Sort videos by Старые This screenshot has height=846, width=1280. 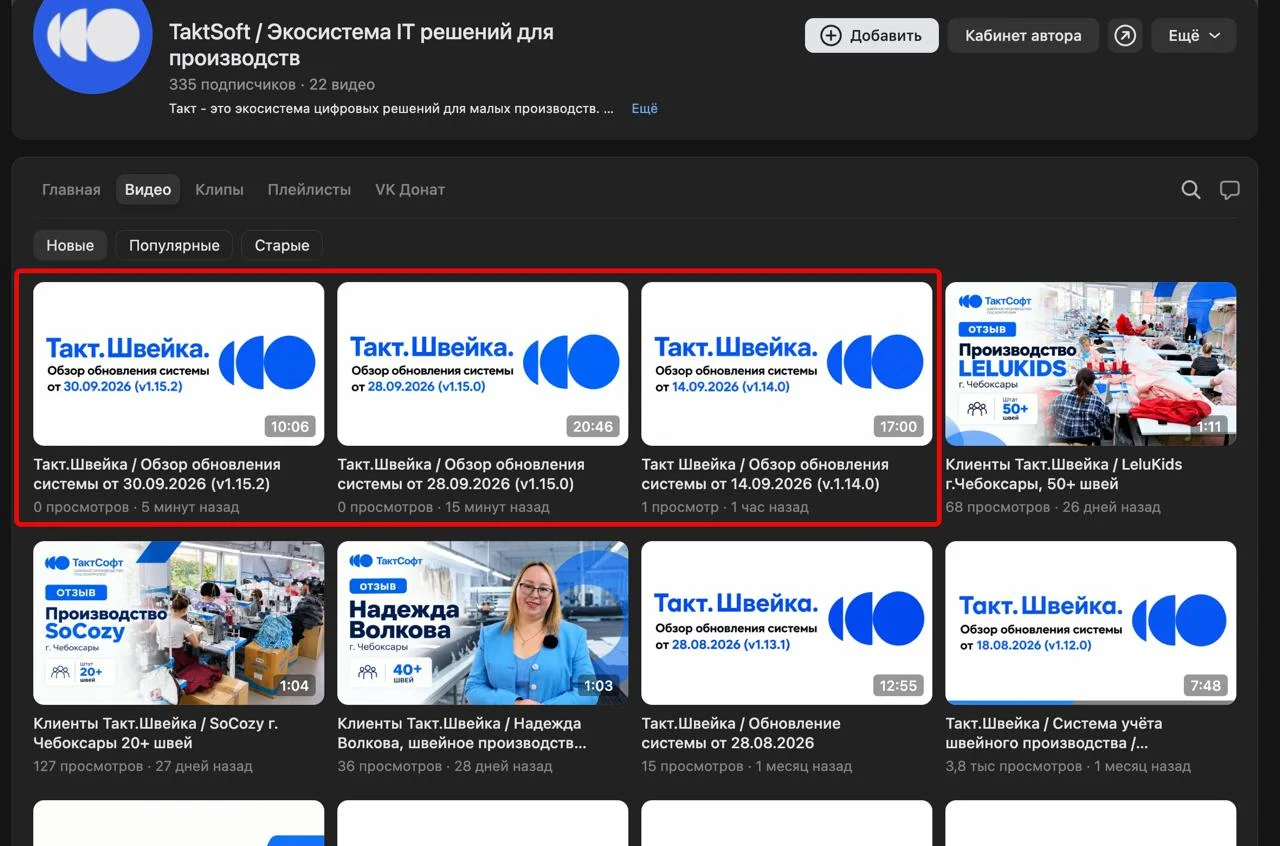tap(282, 245)
